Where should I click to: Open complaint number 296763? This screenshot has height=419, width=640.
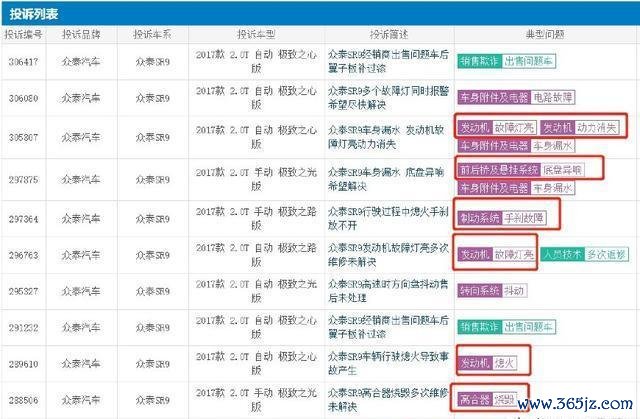(x=23, y=255)
